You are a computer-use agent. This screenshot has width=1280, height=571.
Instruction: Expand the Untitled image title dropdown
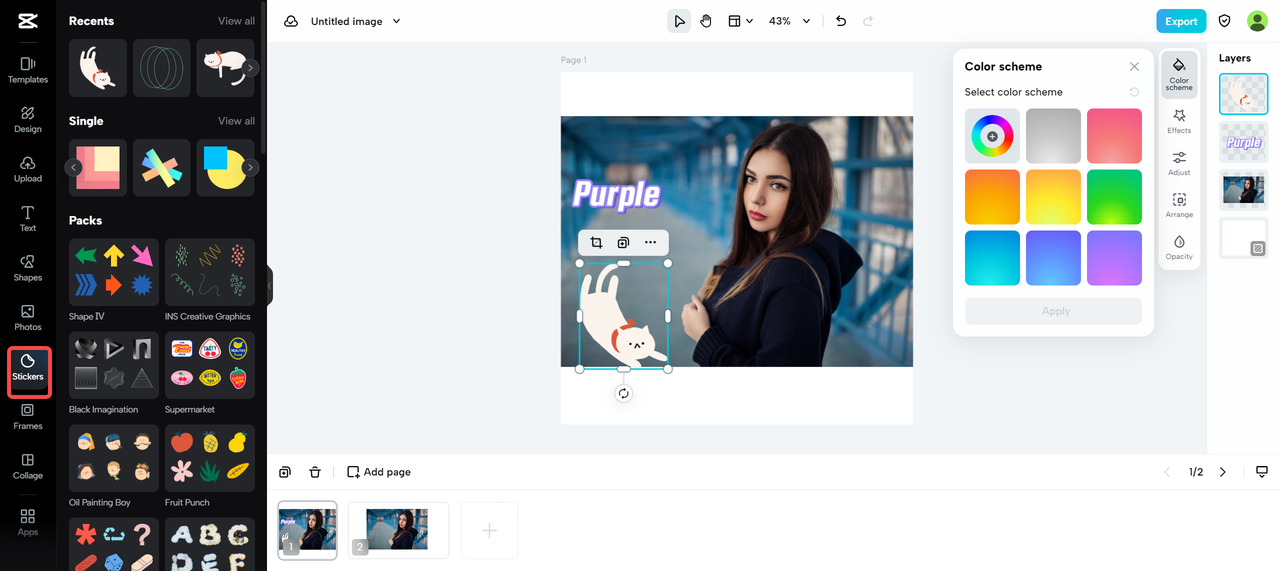tap(396, 21)
